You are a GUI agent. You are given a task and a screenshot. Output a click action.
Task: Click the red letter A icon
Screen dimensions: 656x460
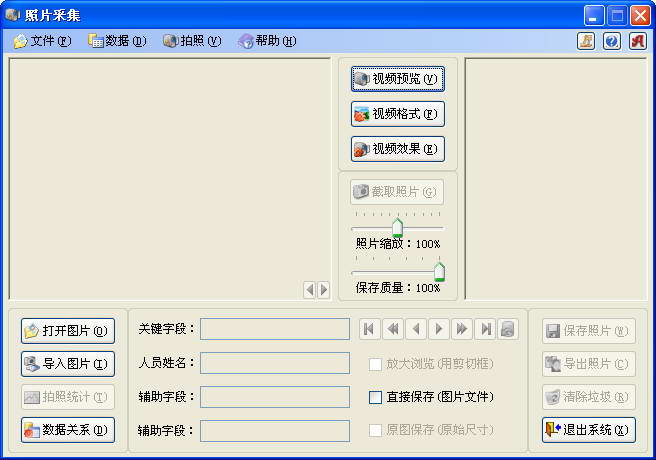638,41
